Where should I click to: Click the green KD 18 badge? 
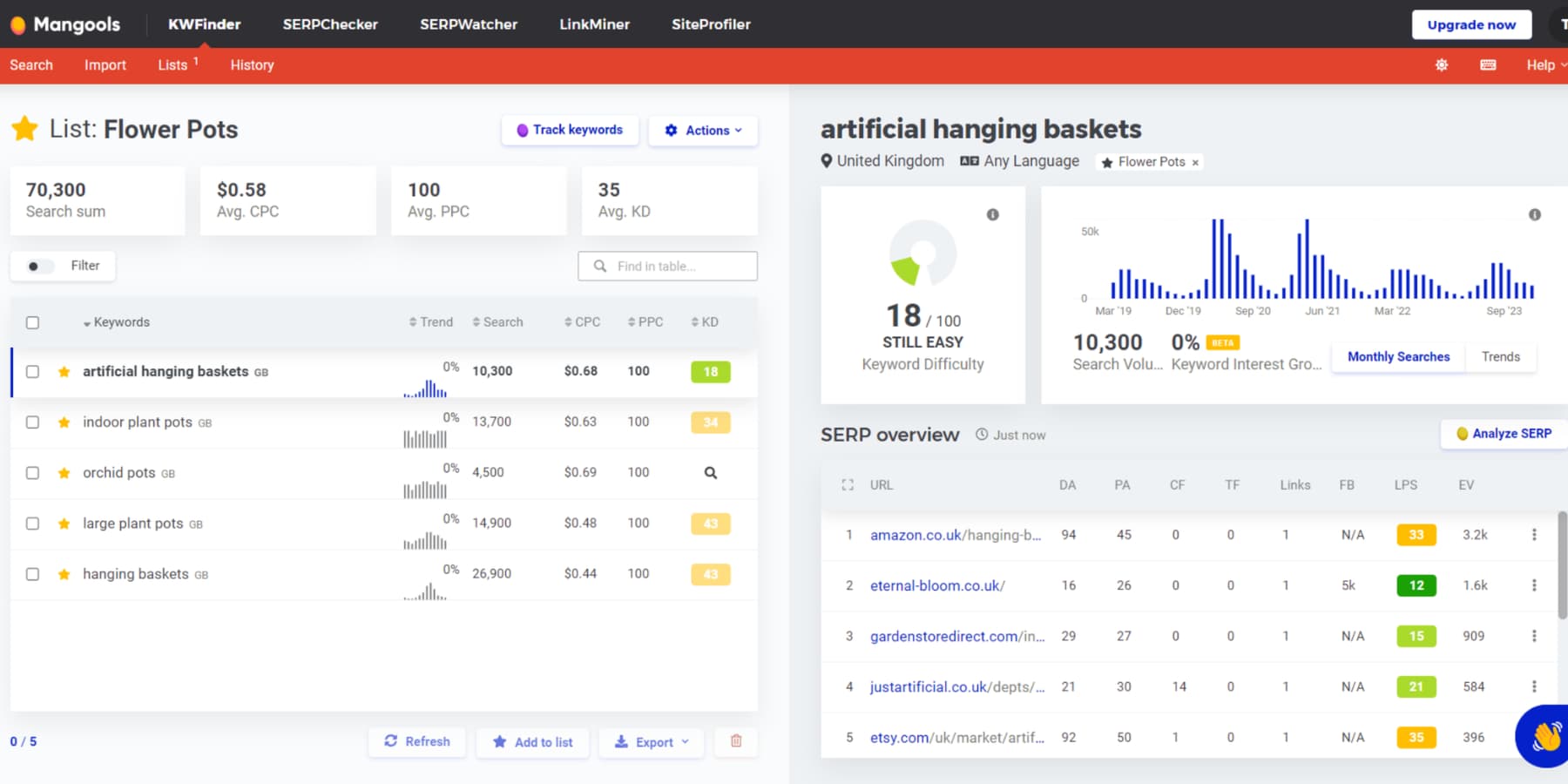coord(710,371)
